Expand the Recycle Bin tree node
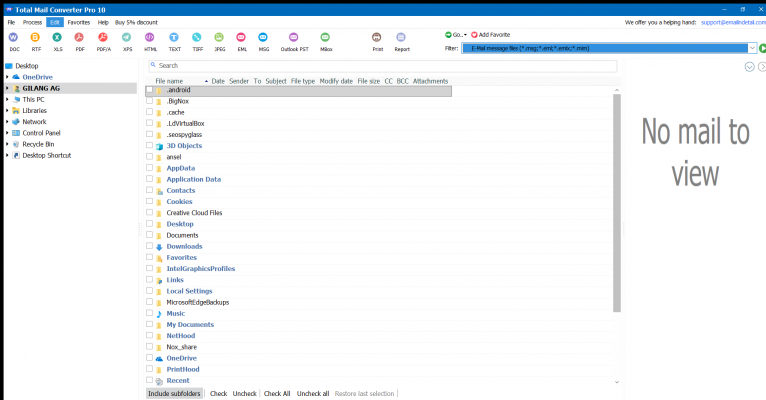The image size is (766, 400). click(7, 144)
